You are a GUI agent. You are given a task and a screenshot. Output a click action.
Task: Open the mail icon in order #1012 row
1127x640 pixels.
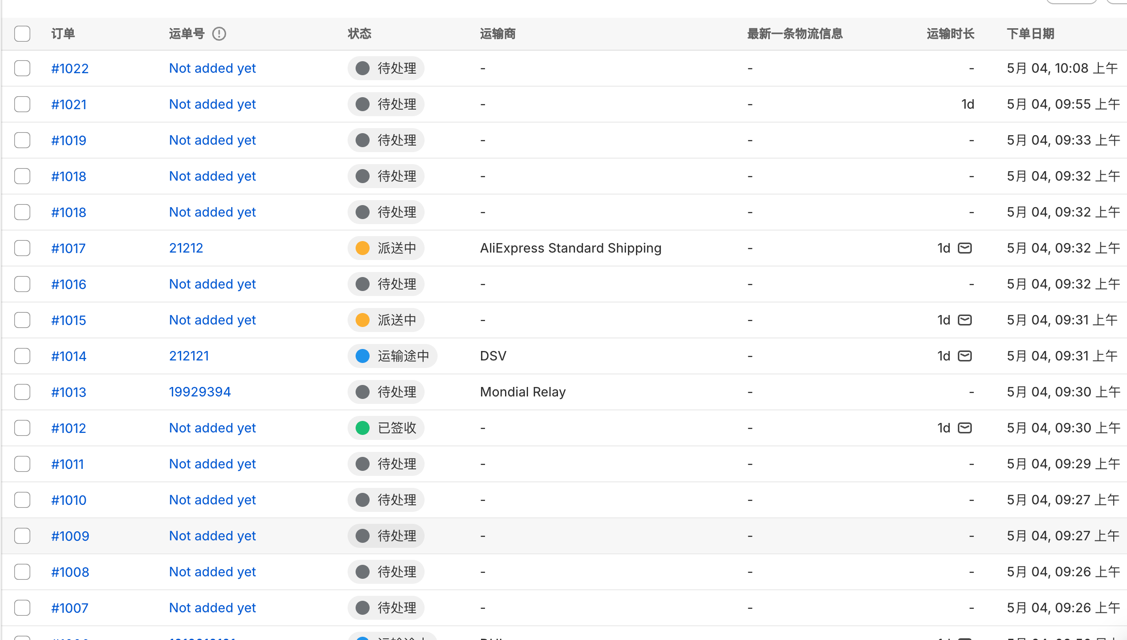click(965, 428)
